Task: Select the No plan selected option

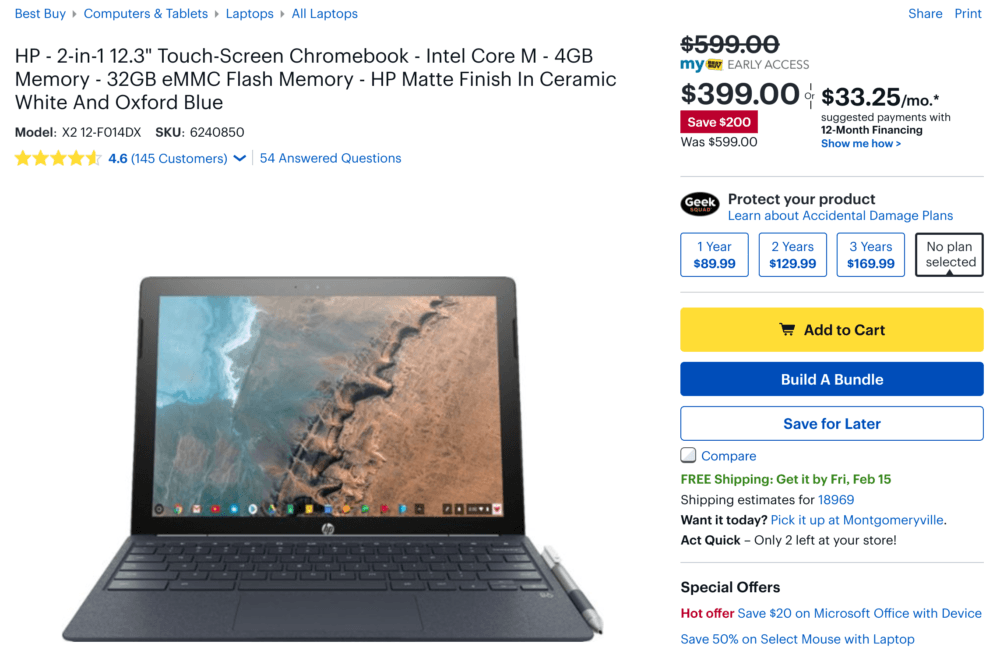Action: click(x=950, y=254)
